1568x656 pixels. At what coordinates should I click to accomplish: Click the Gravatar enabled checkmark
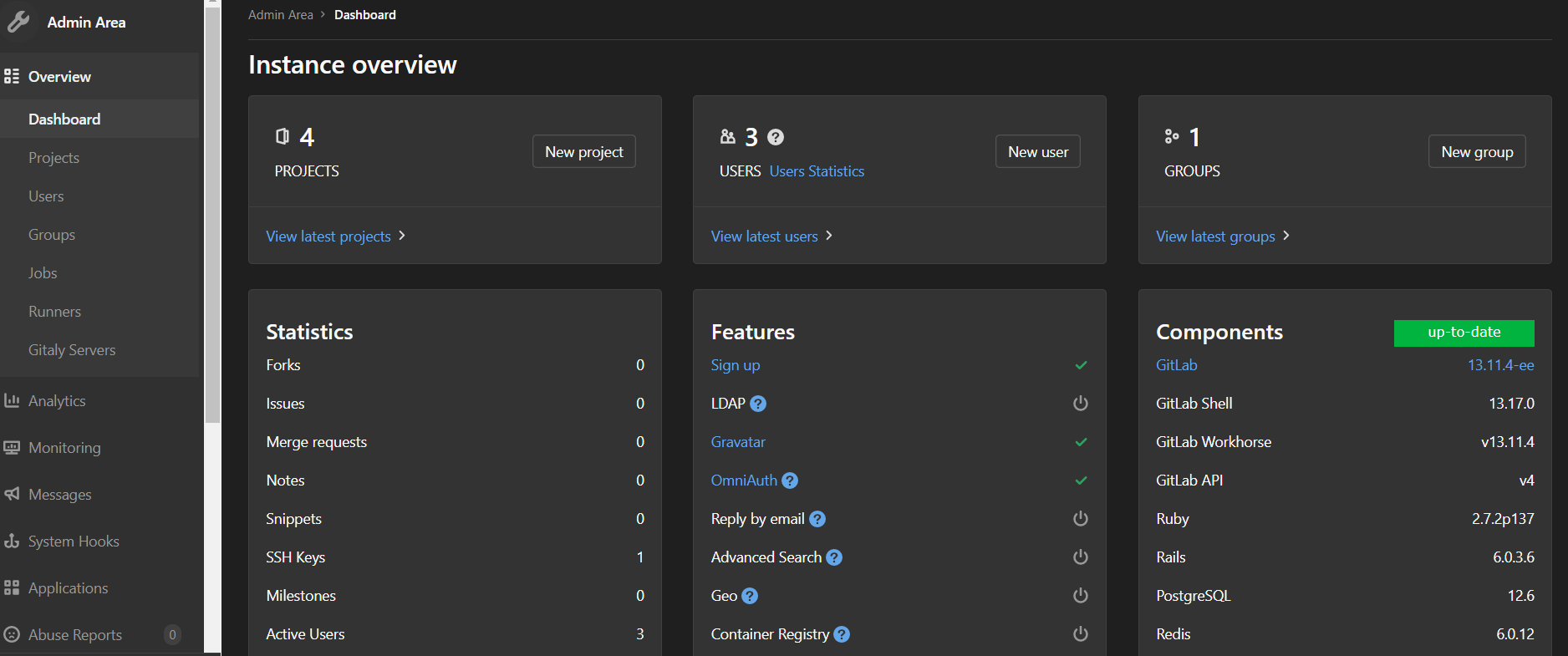1081,442
